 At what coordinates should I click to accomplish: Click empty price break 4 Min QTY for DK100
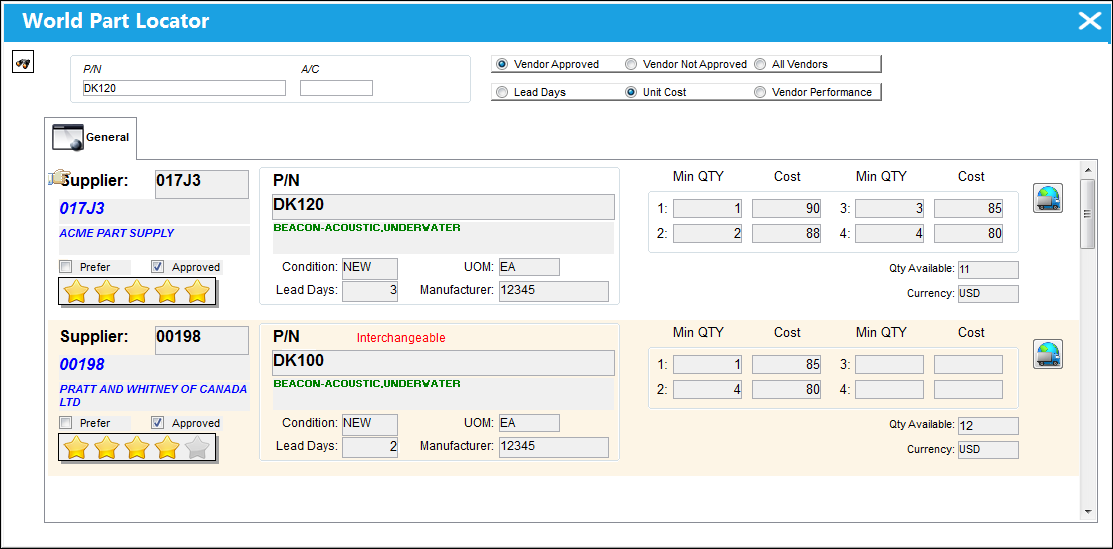[889, 389]
